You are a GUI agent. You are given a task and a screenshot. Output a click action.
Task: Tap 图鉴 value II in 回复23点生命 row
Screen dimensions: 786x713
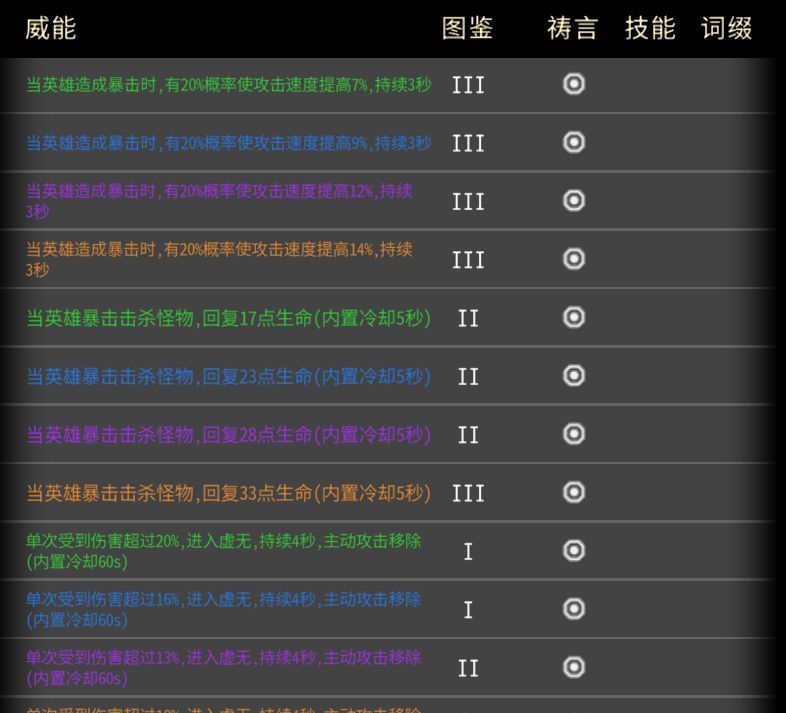point(468,377)
